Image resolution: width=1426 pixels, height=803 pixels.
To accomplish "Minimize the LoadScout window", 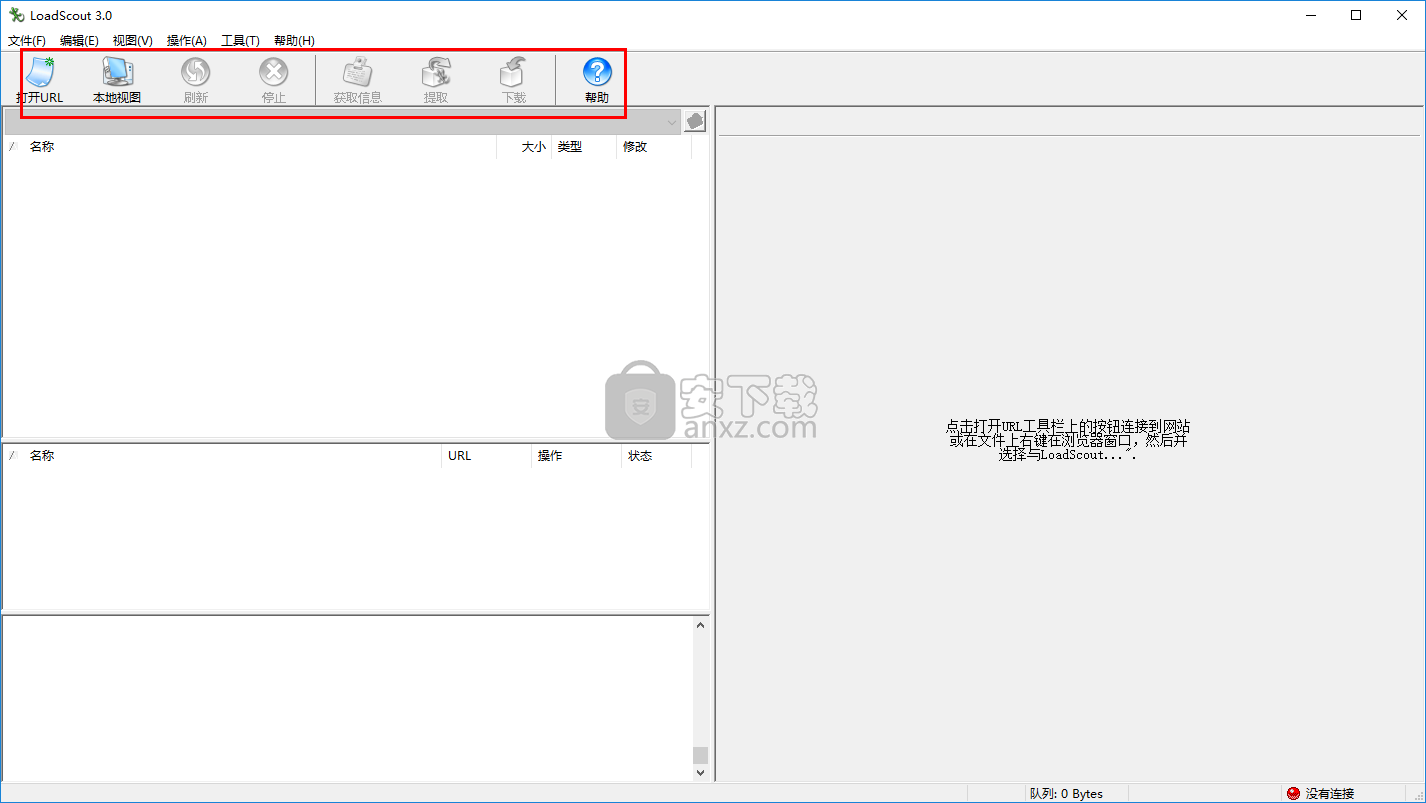I will pos(1310,15).
